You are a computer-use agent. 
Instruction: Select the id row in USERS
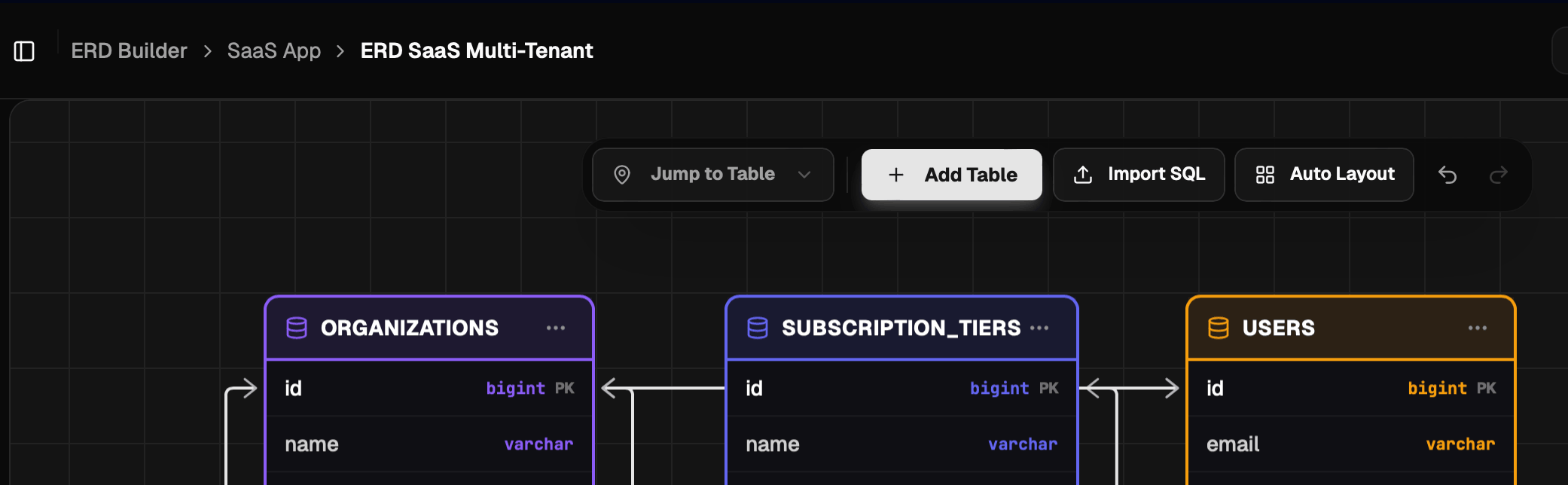[x=1351, y=389]
